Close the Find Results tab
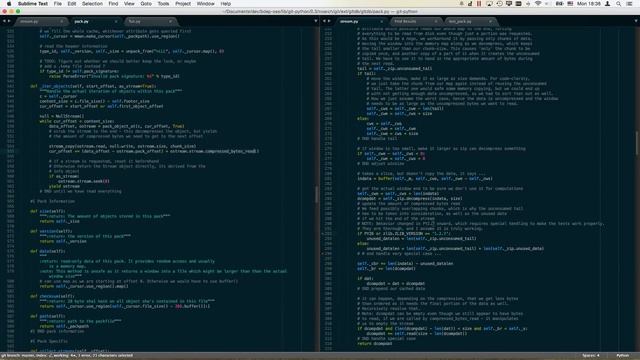 pyautogui.click(x=436, y=21)
